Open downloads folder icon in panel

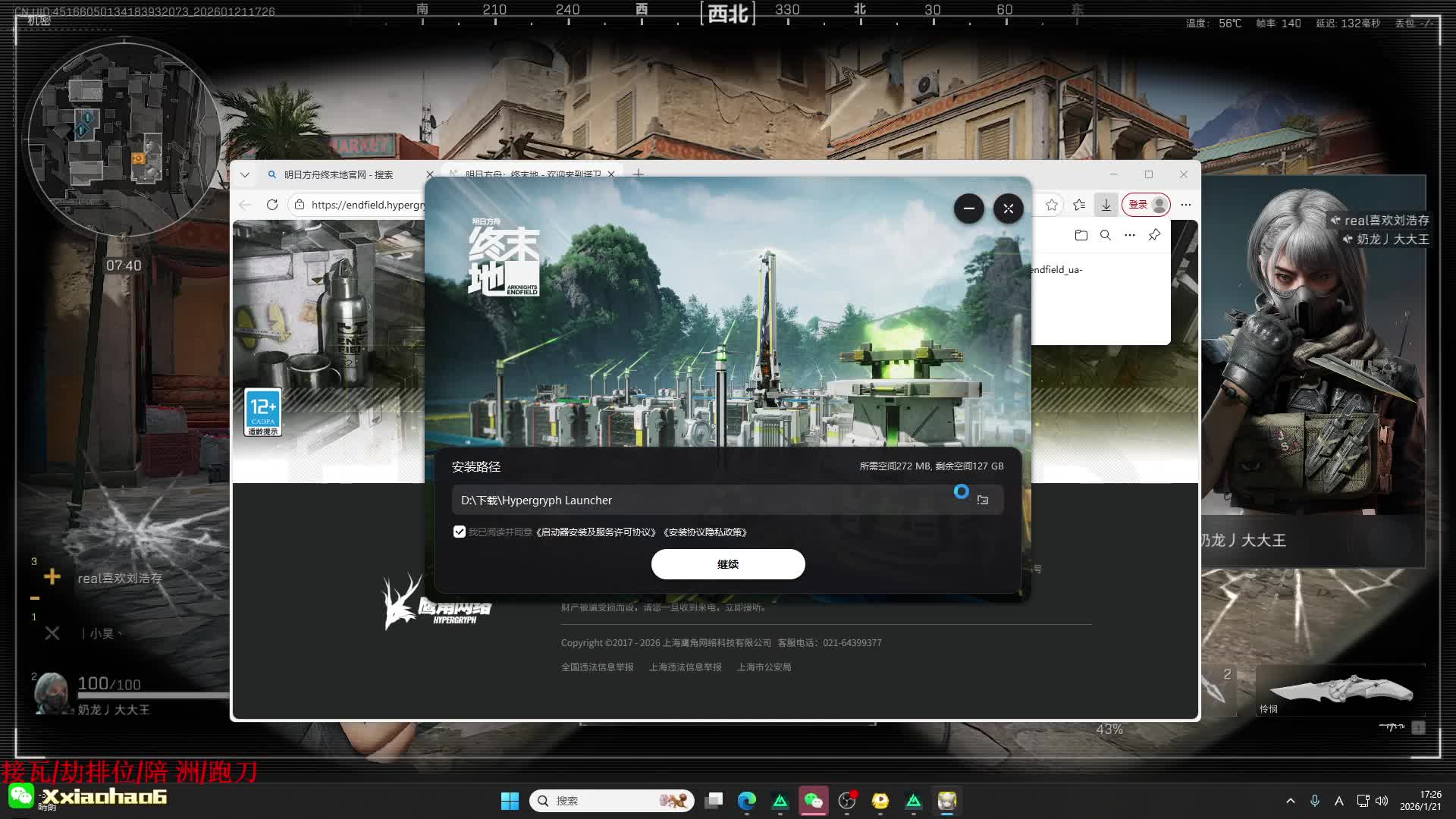click(x=1081, y=235)
